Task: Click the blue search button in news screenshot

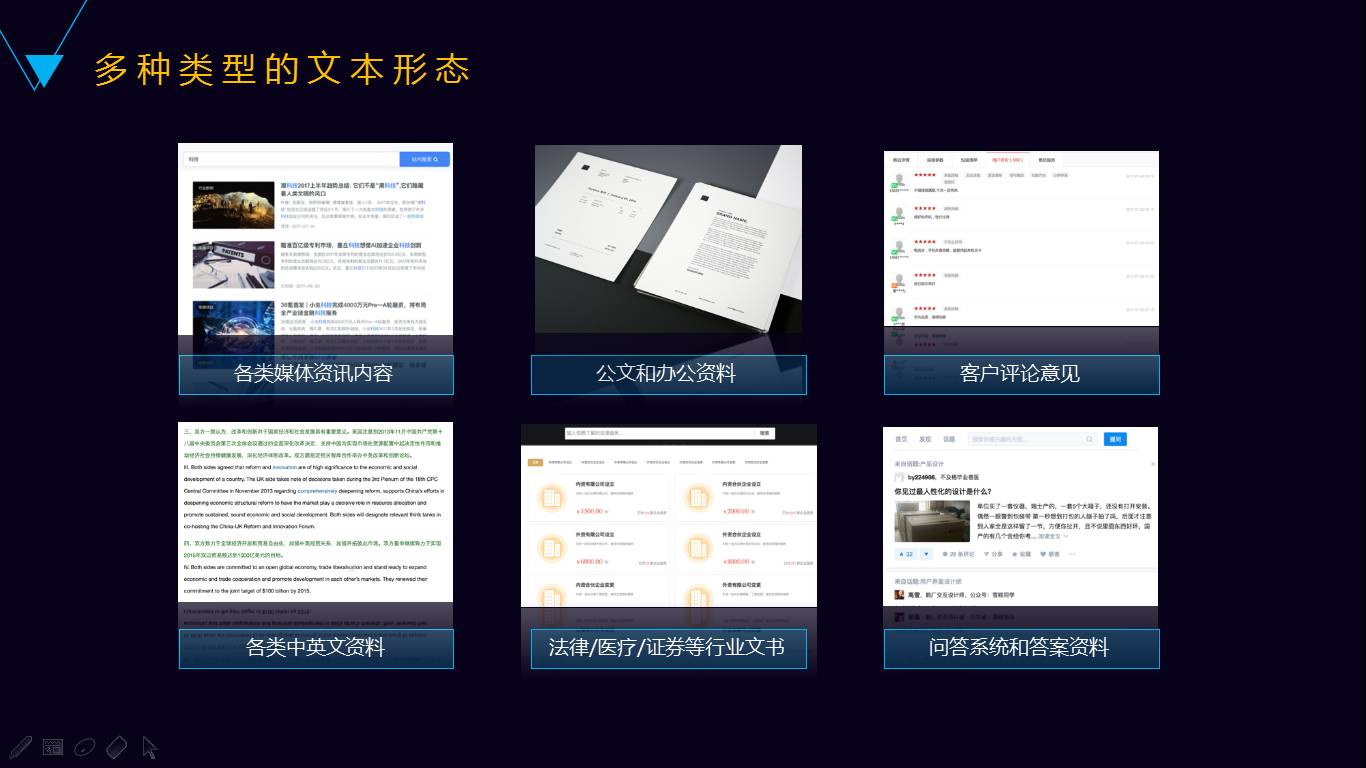Action: (x=424, y=159)
